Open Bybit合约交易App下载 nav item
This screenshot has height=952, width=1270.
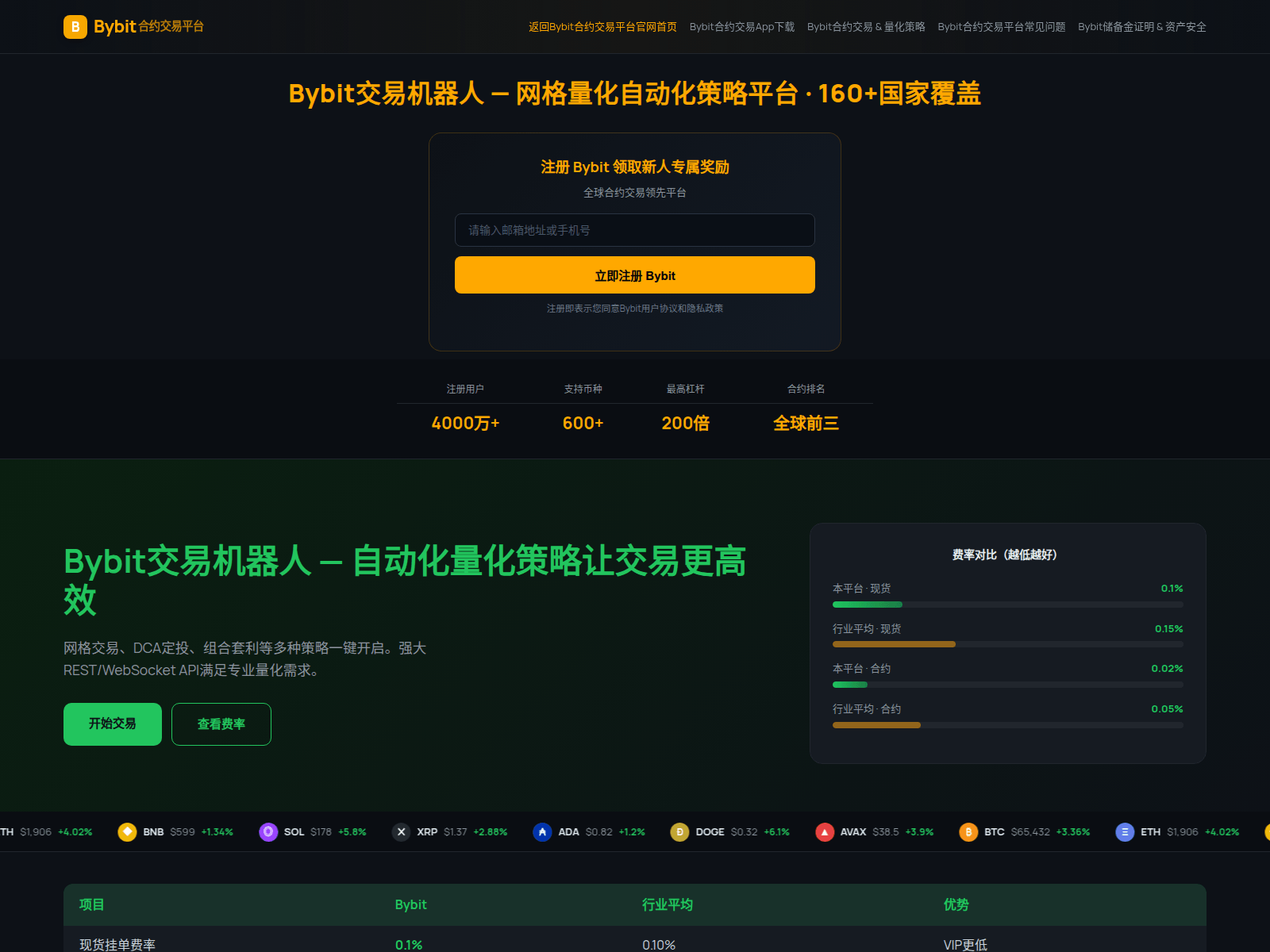coord(742,27)
